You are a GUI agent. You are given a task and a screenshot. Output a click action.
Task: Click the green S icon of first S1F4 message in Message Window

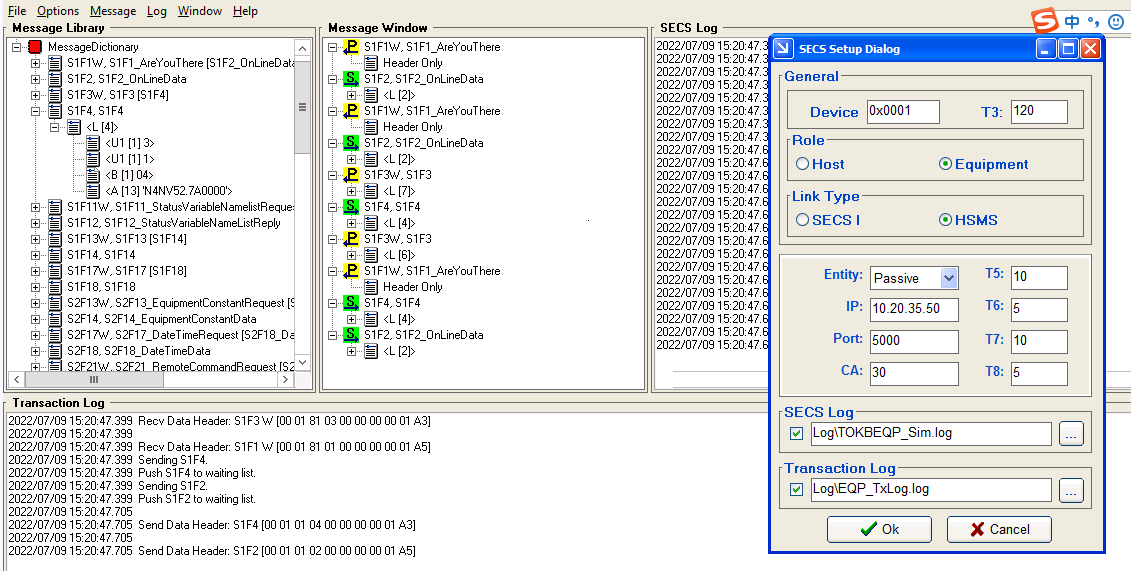pos(351,207)
